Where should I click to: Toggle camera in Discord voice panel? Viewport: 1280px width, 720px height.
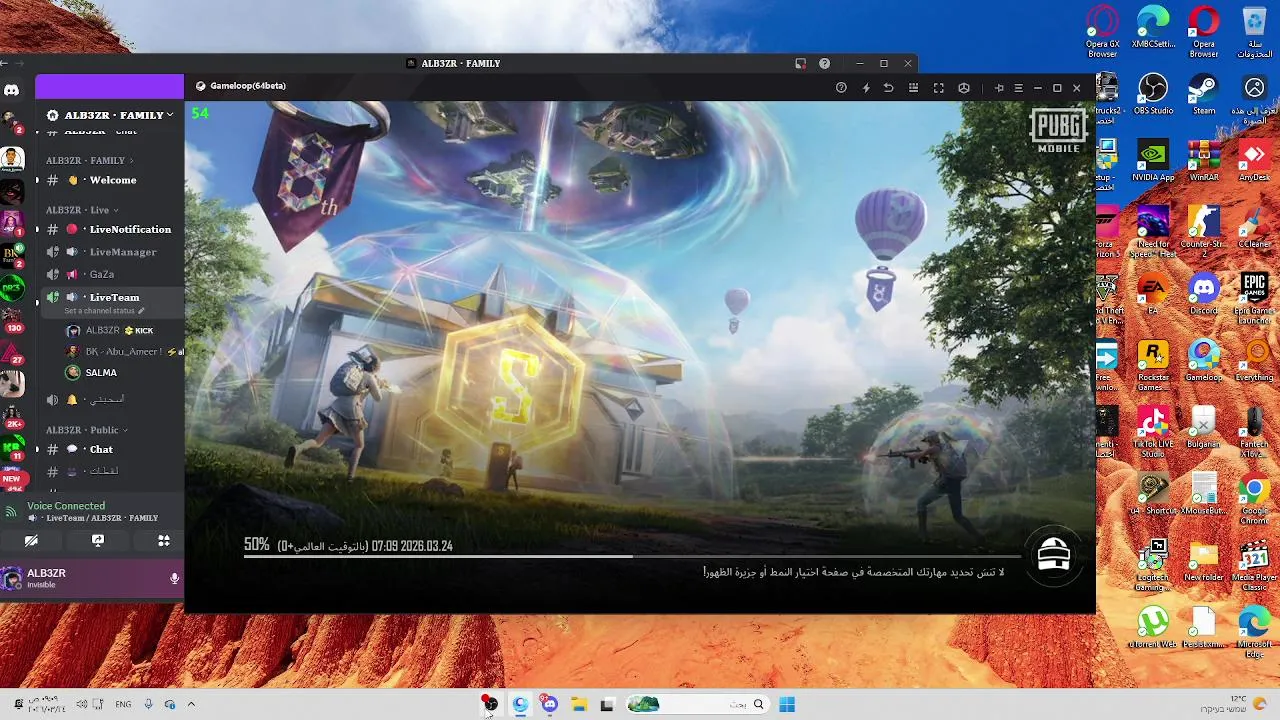(x=32, y=540)
